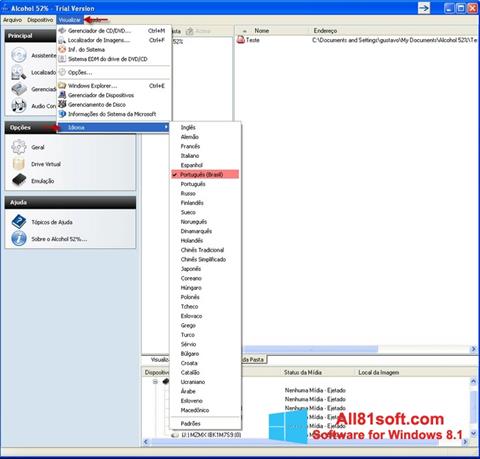This screenshot has height=459, width=480.
Task: Choose Macedônico language
Action: (205, 410)
